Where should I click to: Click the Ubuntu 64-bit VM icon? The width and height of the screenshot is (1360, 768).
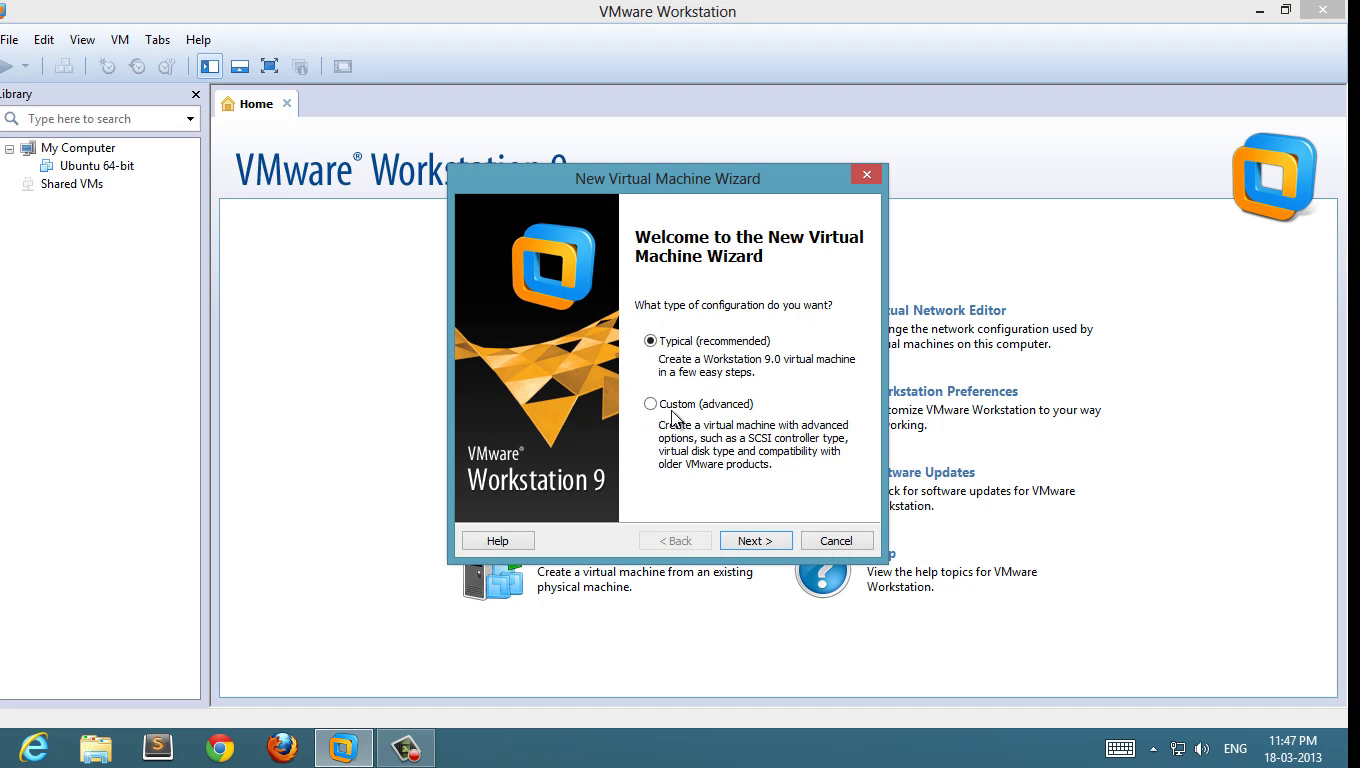pyautogui.click(x=46, y=166)
